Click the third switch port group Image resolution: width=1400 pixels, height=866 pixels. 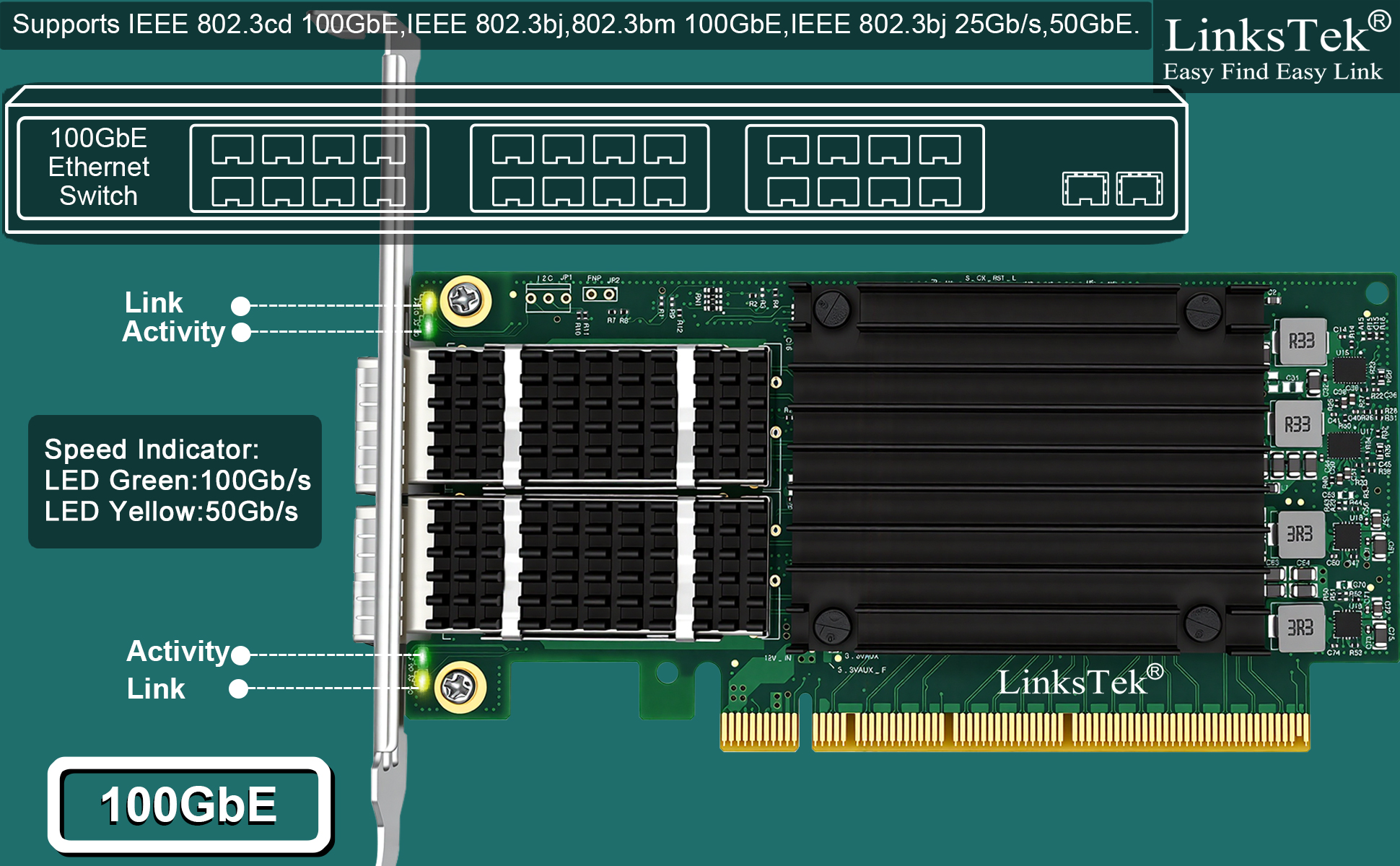(x=865, y=169)
